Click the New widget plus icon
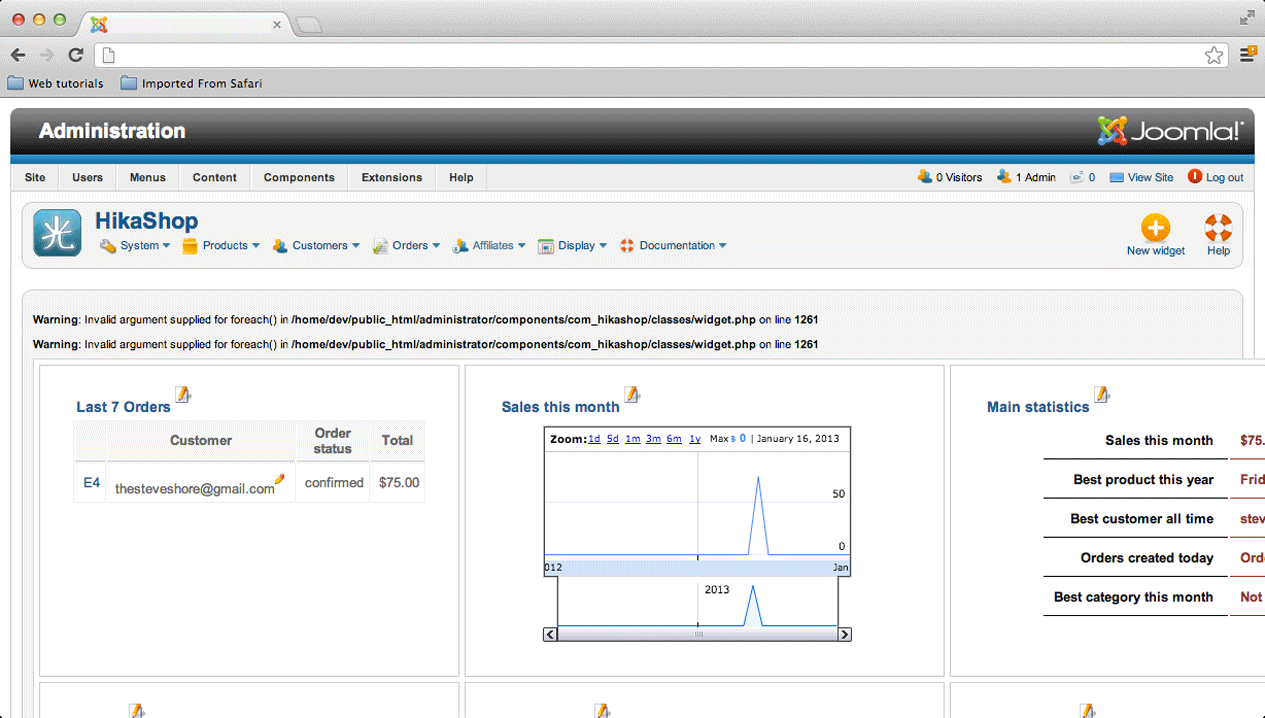The height and width of the screenshot is (718, 1265). (1155, 228)
